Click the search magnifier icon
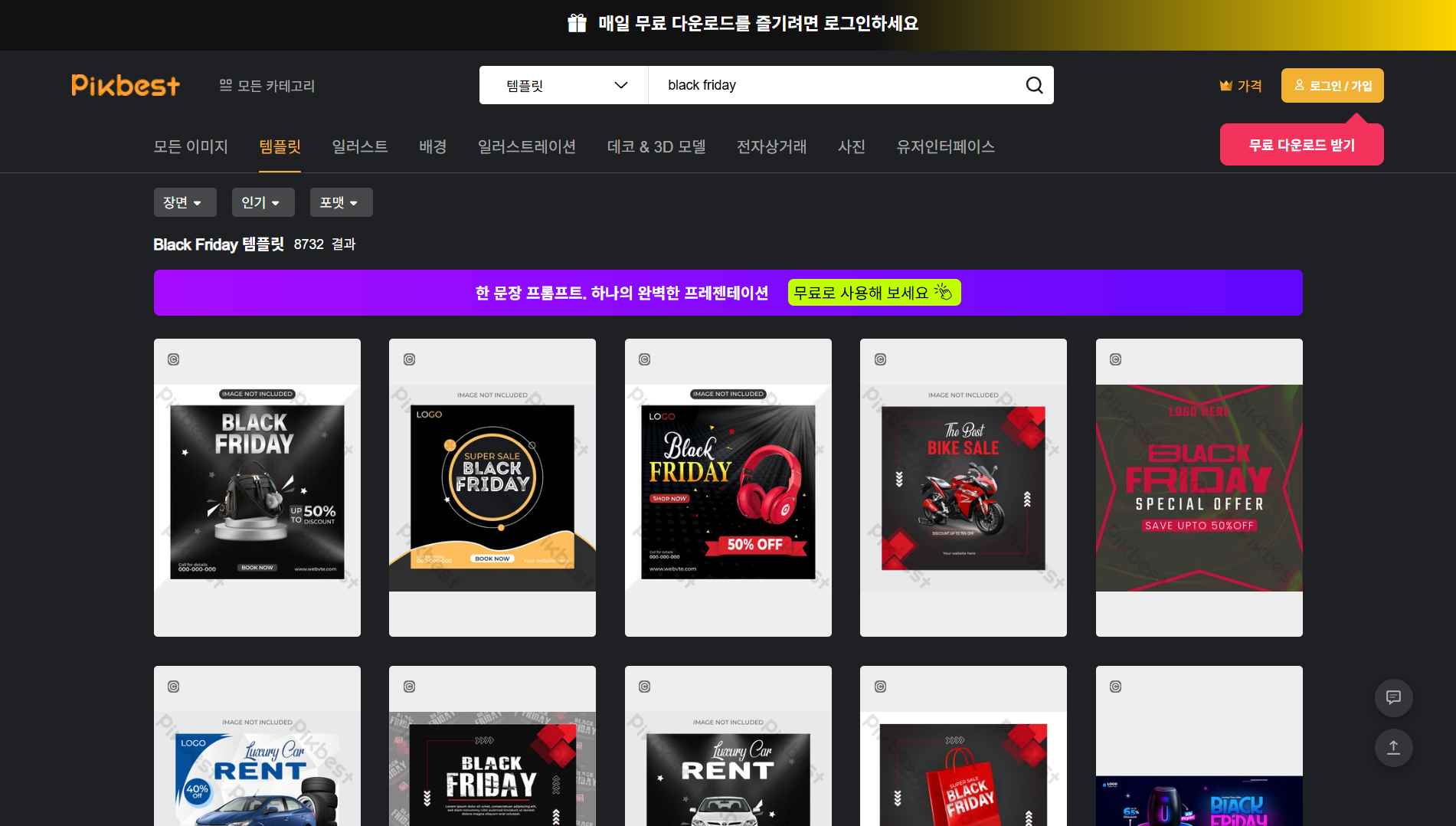This screenshot has height=826, width=1456. coord(1034,85)
